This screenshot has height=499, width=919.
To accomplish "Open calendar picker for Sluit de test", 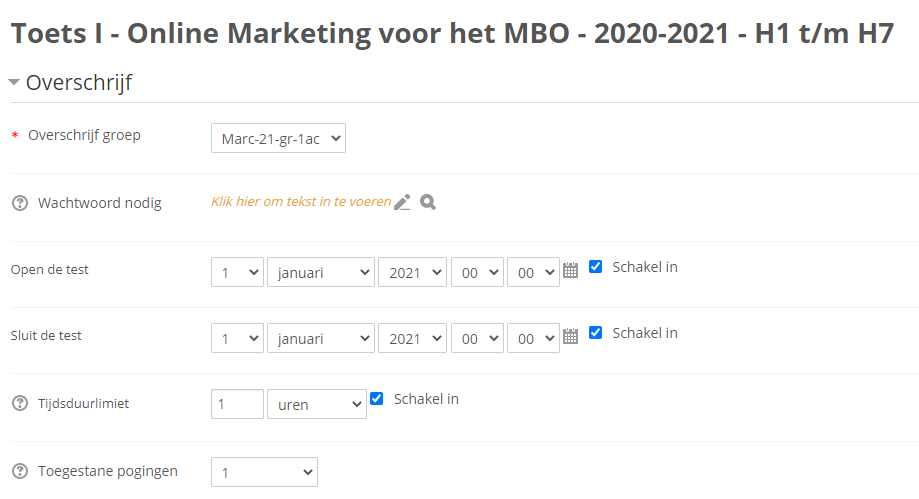I will coord(571,336).
